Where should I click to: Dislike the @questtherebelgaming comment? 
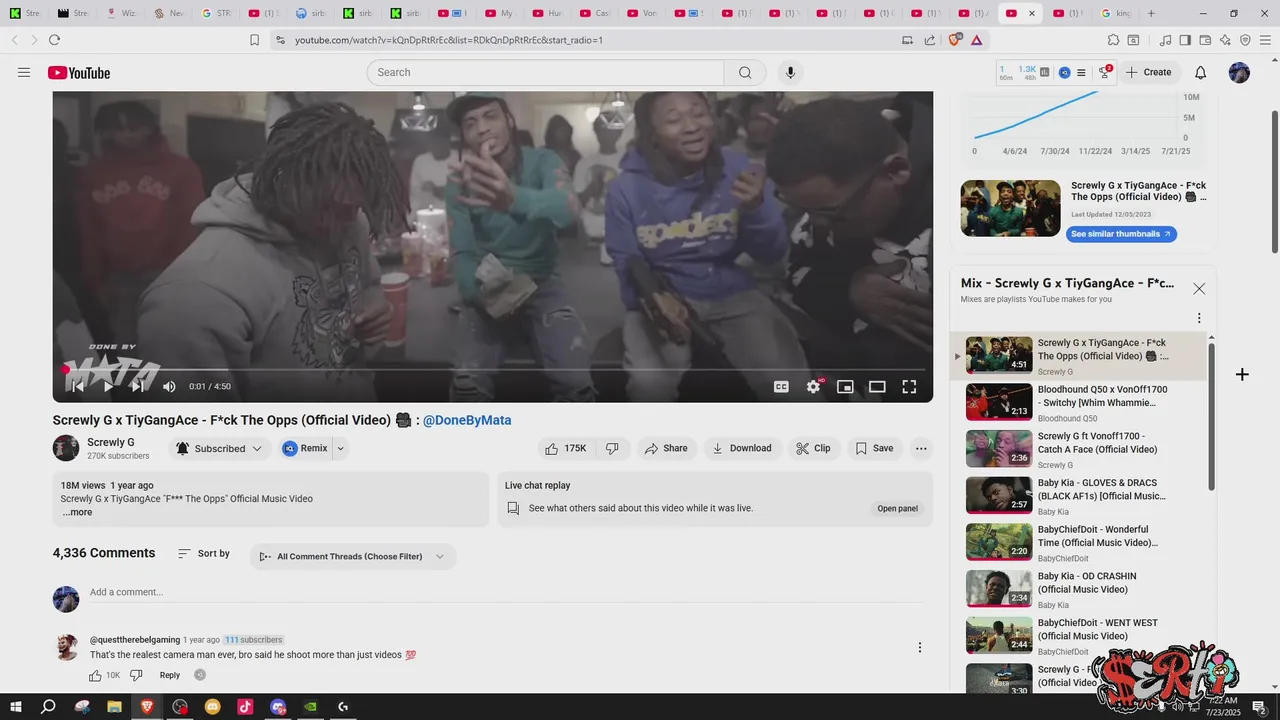[136, 675]
